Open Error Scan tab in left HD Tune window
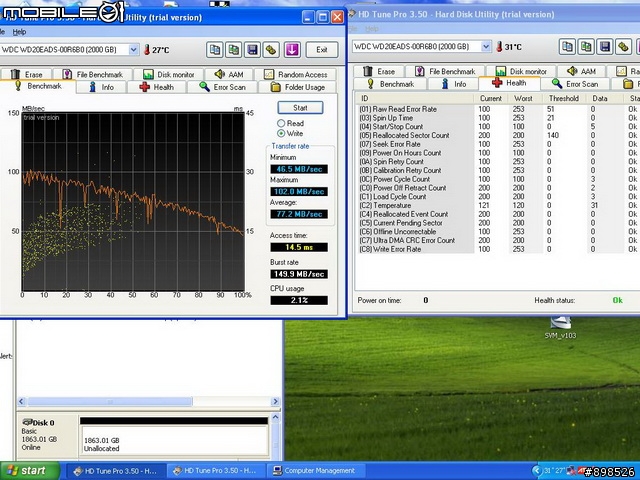The height and width of the screenshot is (480, 640). click(x=222, y=87)
